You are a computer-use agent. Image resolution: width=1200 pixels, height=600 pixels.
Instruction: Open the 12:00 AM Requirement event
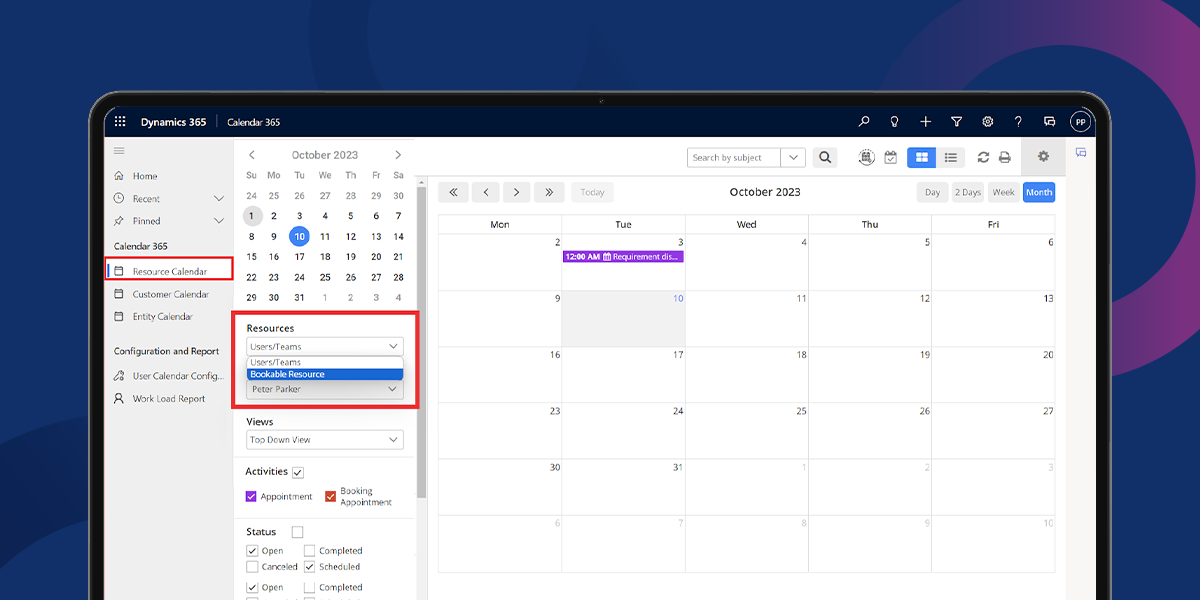pyautogui.click(x=623, y=257)
